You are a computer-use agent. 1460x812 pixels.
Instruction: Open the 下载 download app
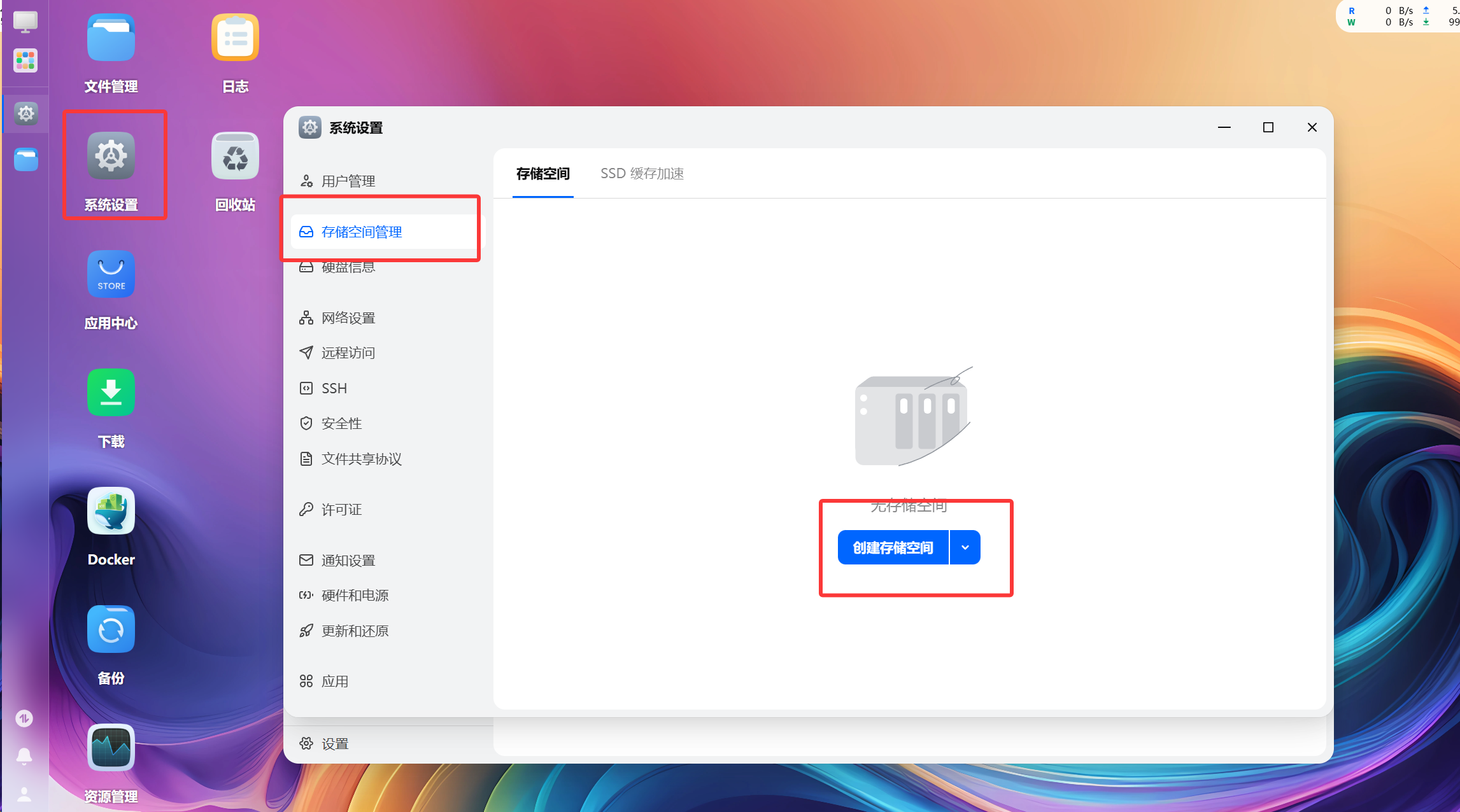tap(111, 393)
